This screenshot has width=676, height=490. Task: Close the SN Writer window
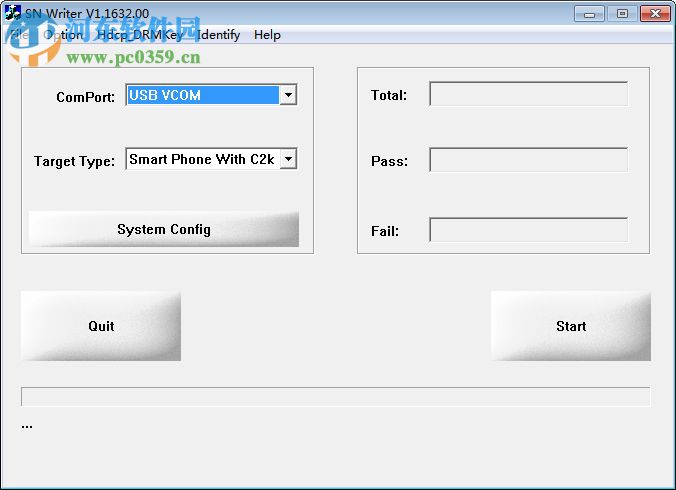655,14
